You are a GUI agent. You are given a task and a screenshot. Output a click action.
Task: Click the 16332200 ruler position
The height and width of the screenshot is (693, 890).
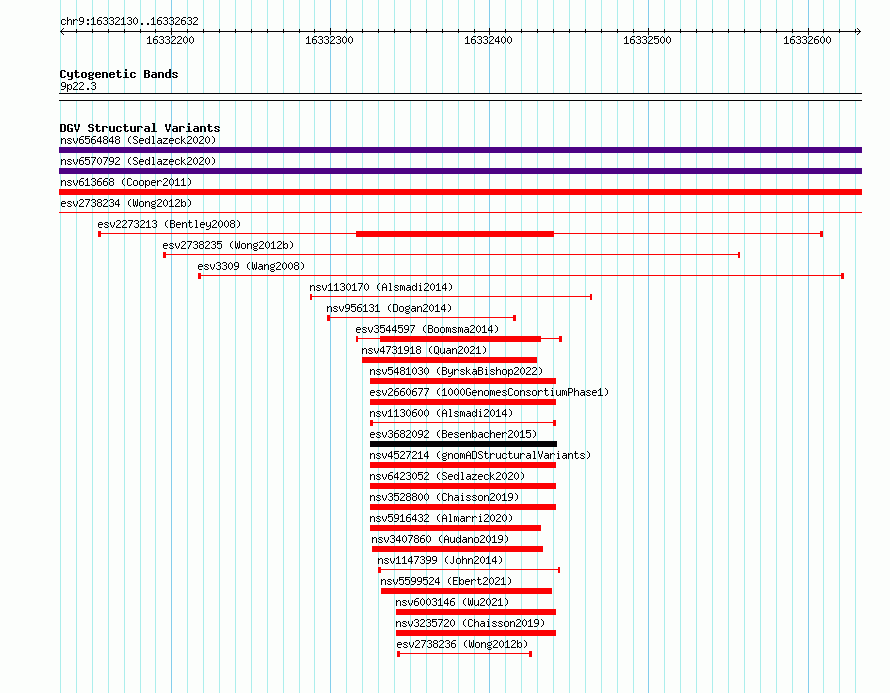(x=170, y=40)
